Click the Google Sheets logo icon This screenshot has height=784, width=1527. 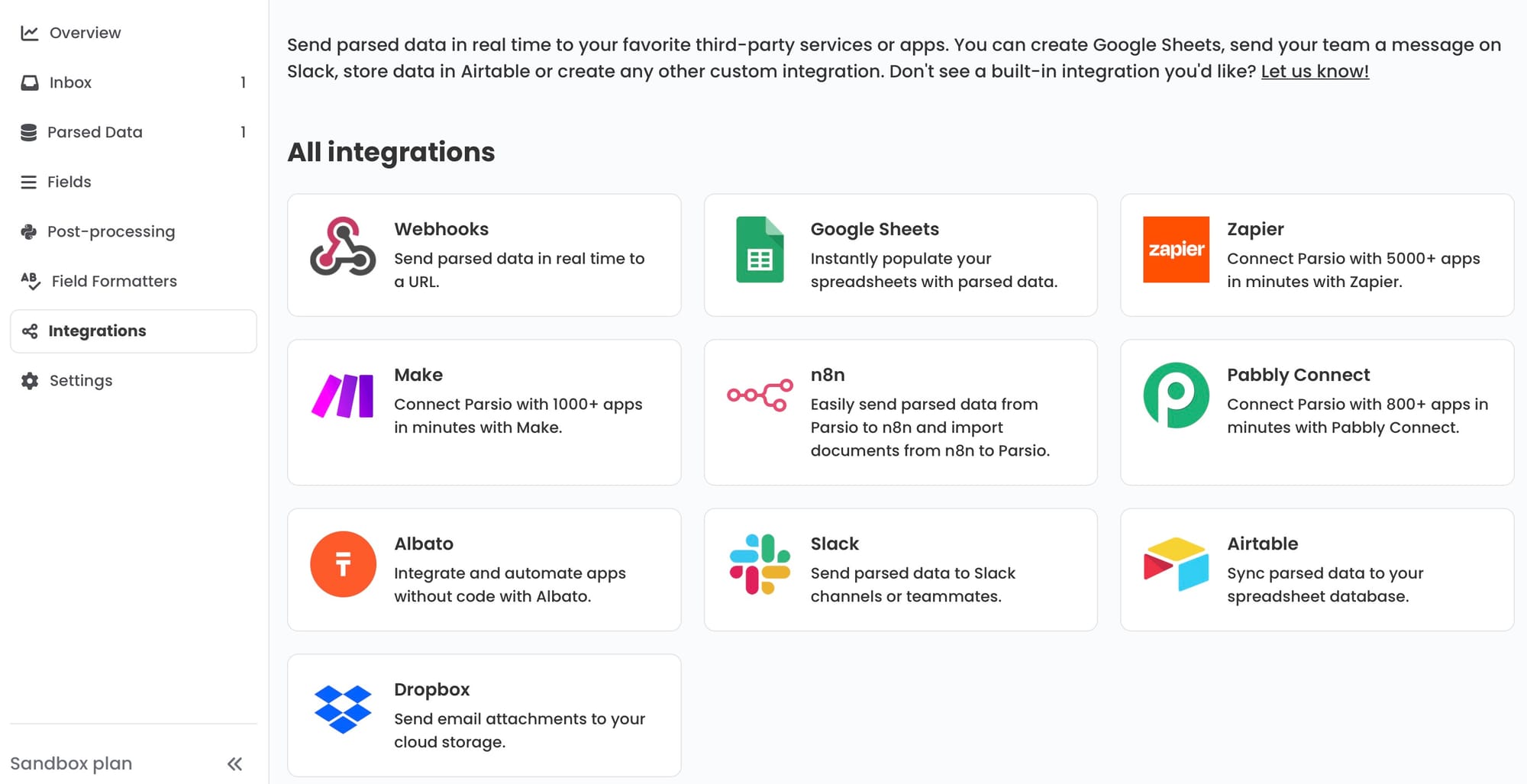click(x=760, y=250)
